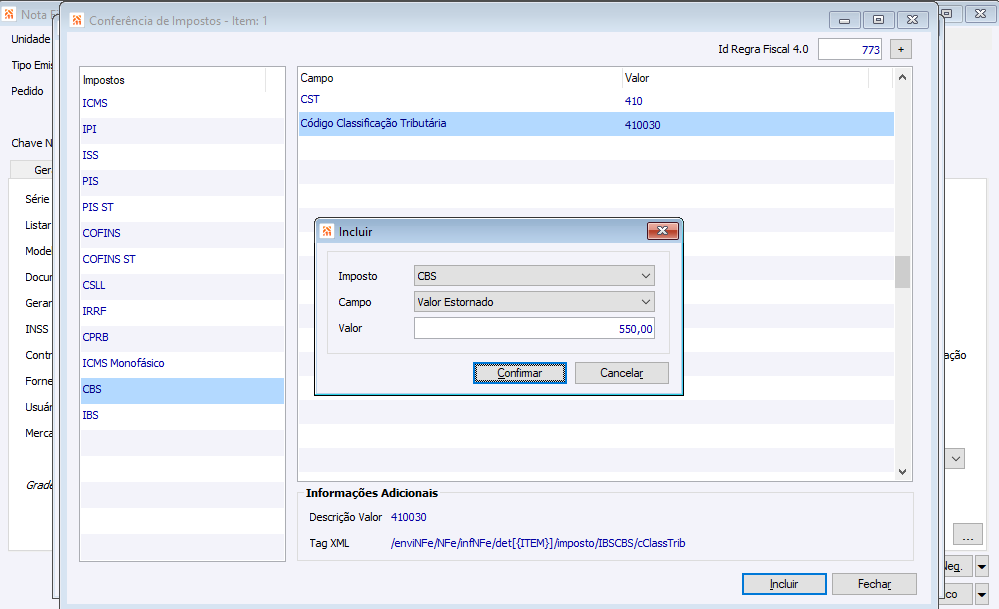The height and width of the screenshot is (609, 999).
Task: Click the Incluir dialog title icon
Action: tap(327, 231)
